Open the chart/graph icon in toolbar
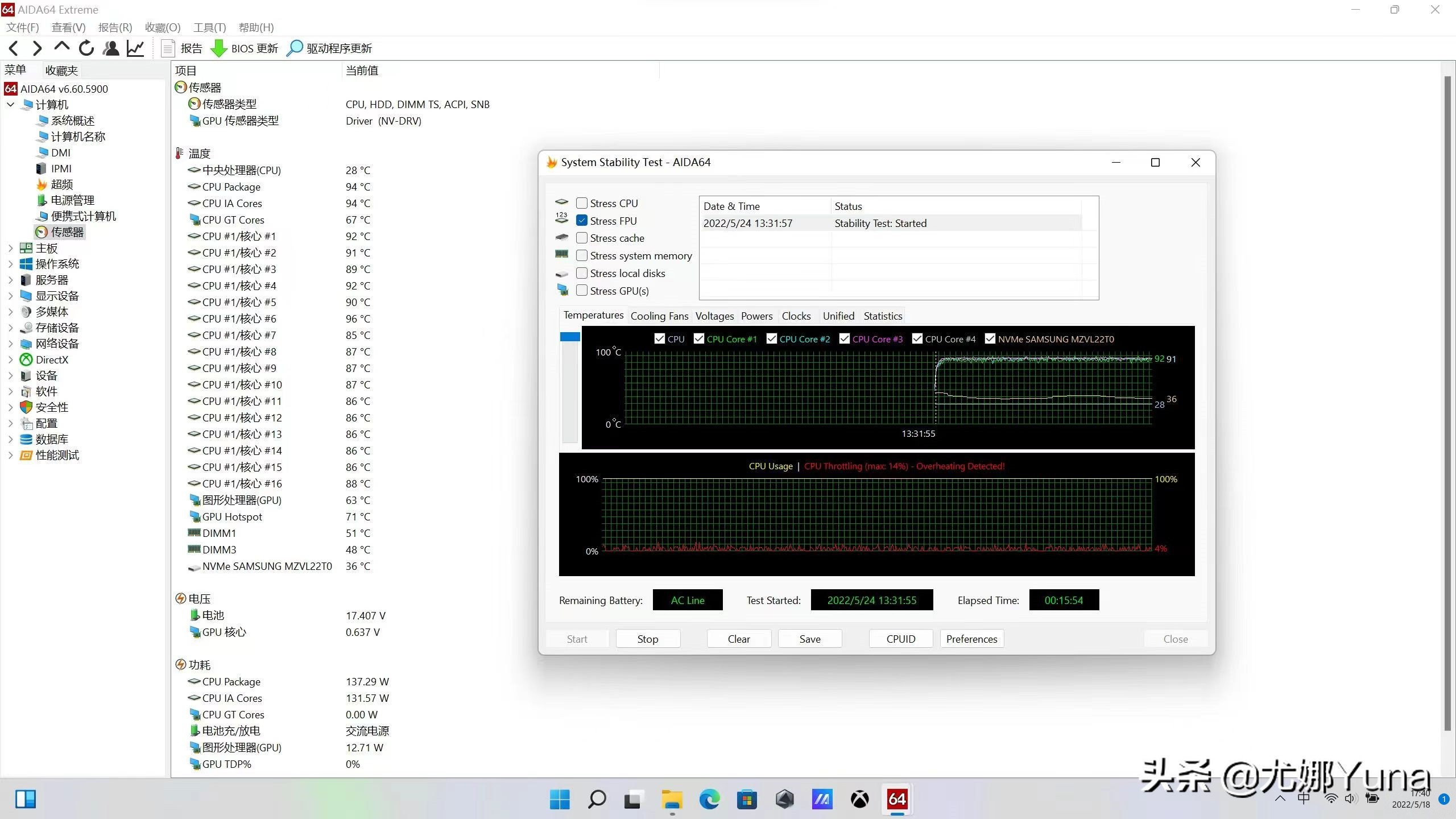This screenshot has width=1456, height=819. pyautogui.click(x=135, y=48)
